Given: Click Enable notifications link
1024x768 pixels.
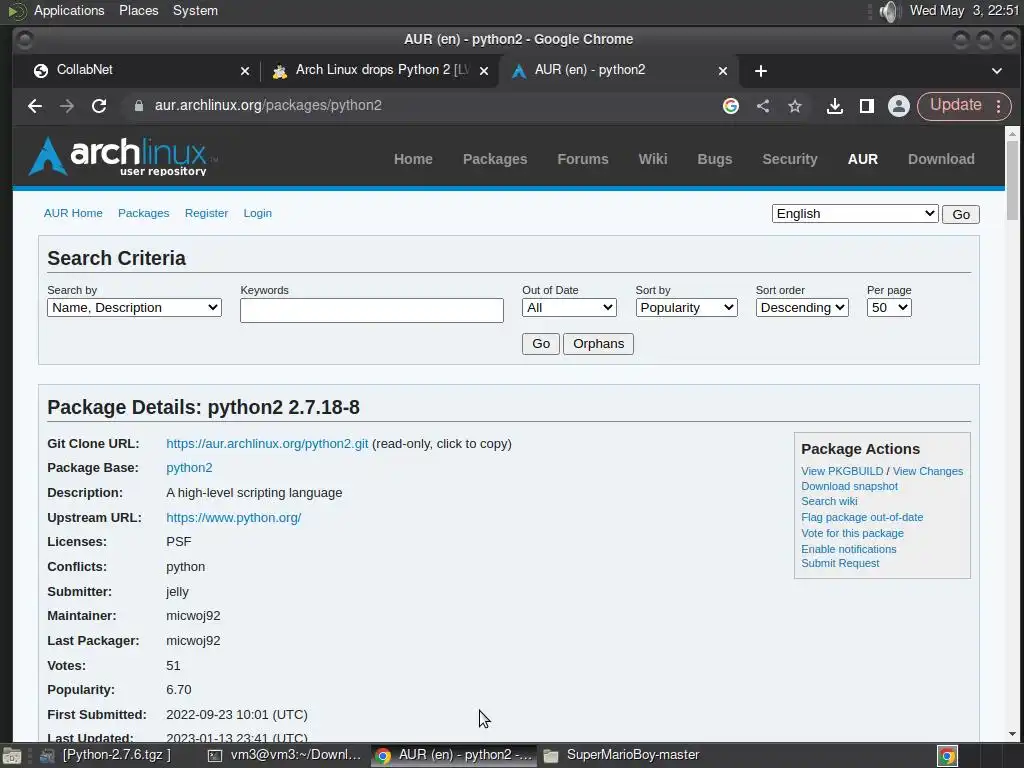Looking at the screenshot, I should 848,549.
